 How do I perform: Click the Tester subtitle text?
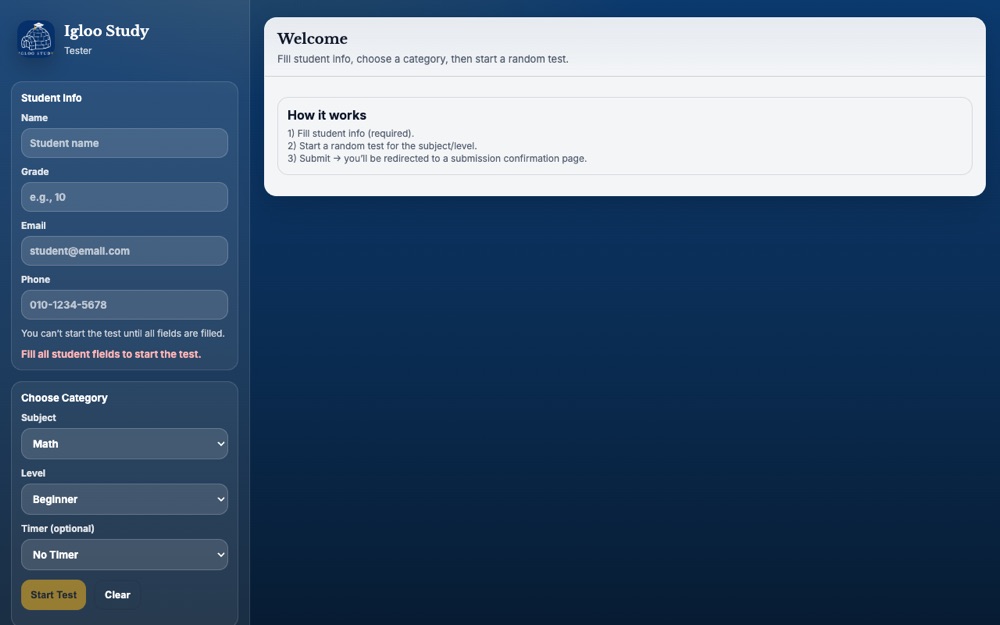(78, 50)
